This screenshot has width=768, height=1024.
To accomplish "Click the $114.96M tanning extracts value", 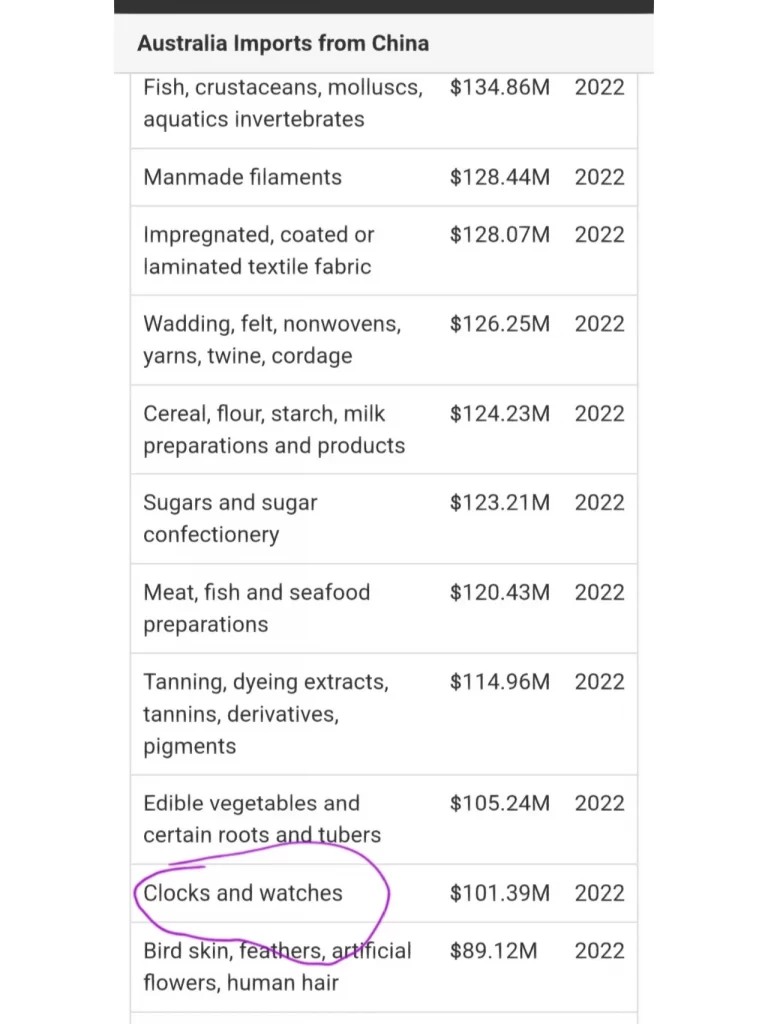I will (500, 682).
